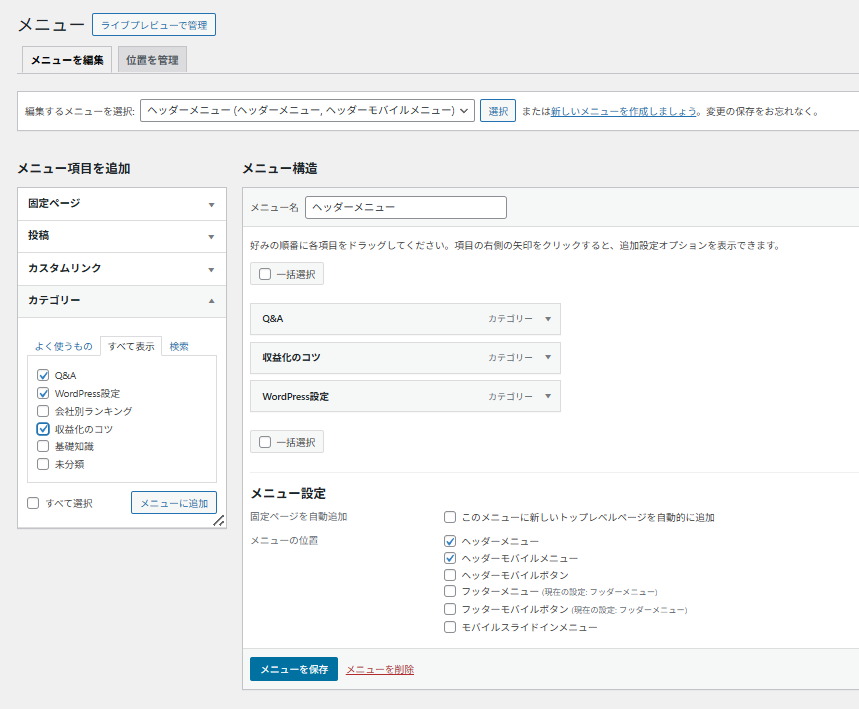The width and height of the screenshot is (859, 709).
Task: Expand the 固定ページ accordion arrow
Action: tap(211, 204)
